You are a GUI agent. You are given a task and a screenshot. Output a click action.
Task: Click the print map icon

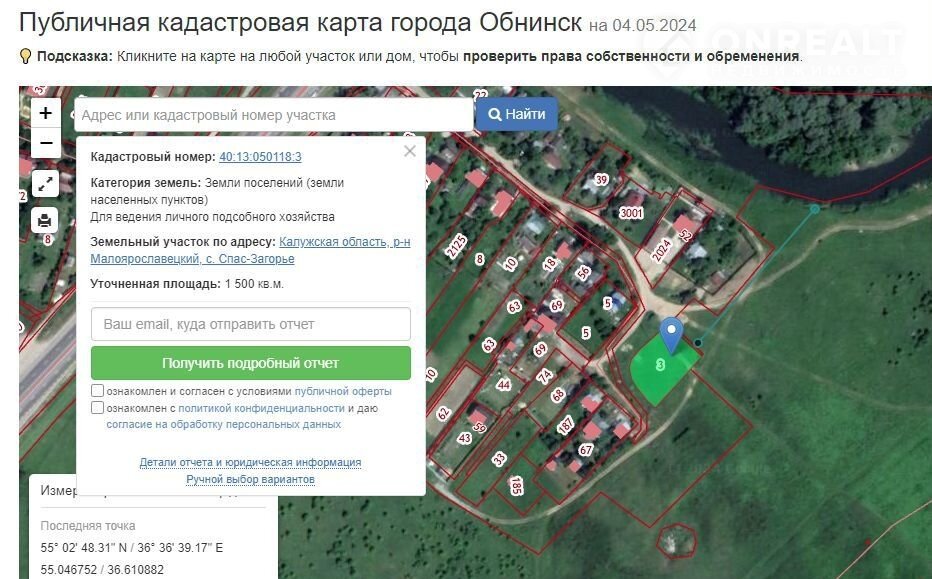tap(45, 221)
